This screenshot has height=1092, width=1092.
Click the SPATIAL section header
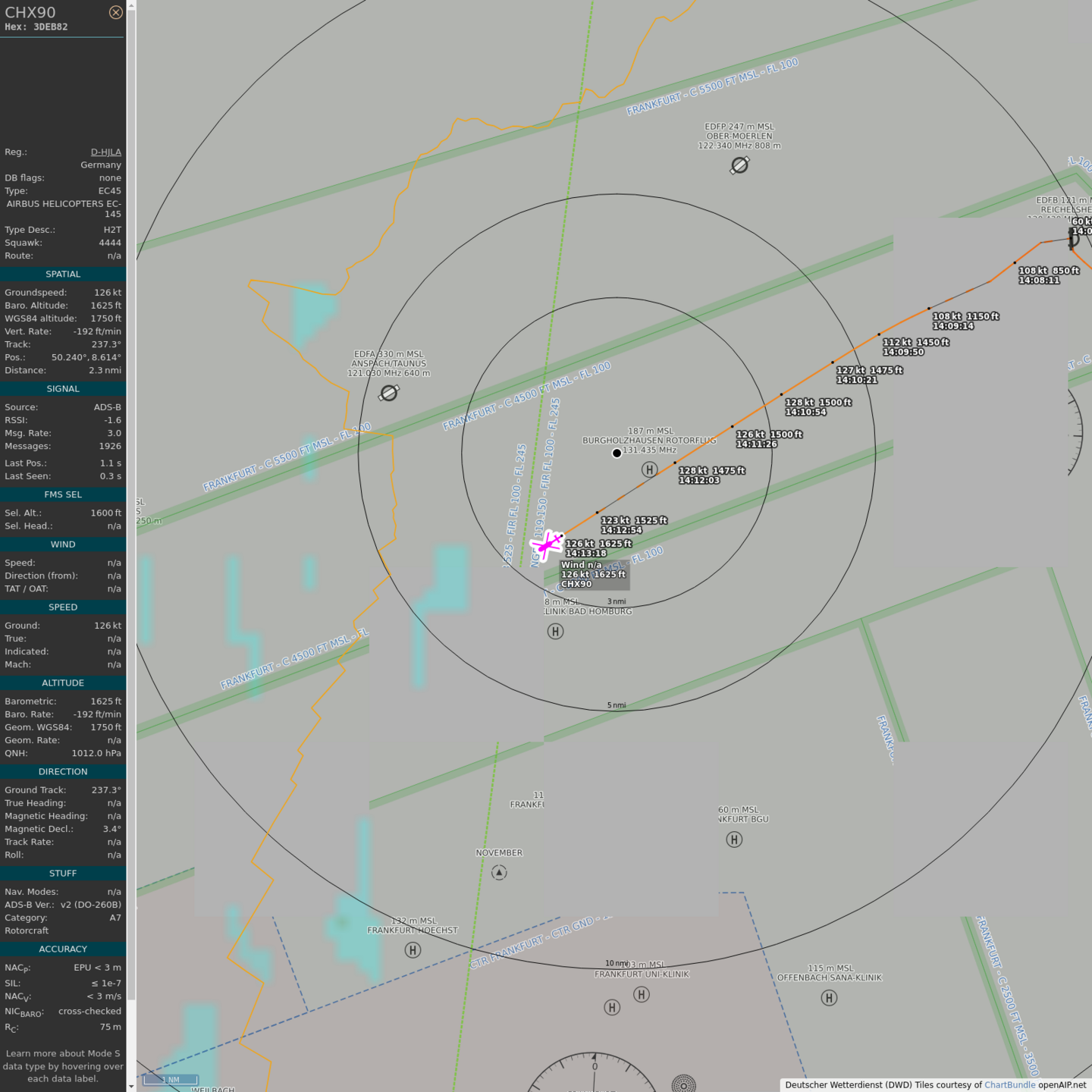[x=63, y=275]
